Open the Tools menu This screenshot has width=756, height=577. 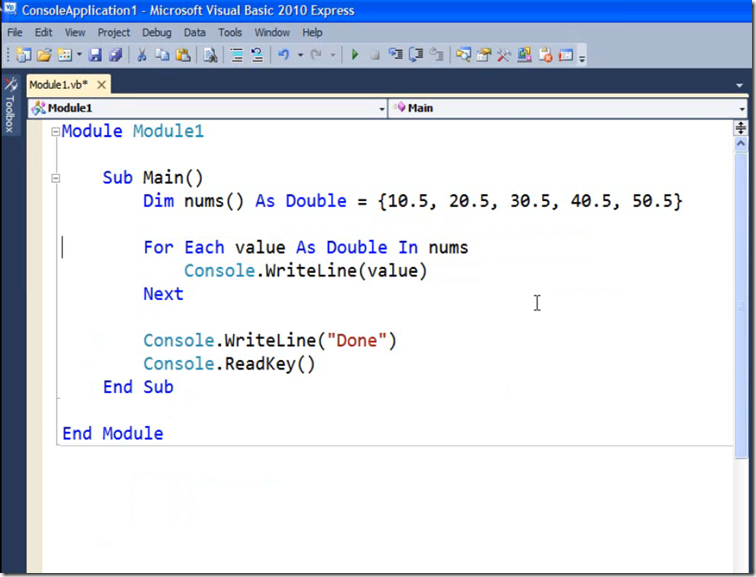[x=230, y=32]
